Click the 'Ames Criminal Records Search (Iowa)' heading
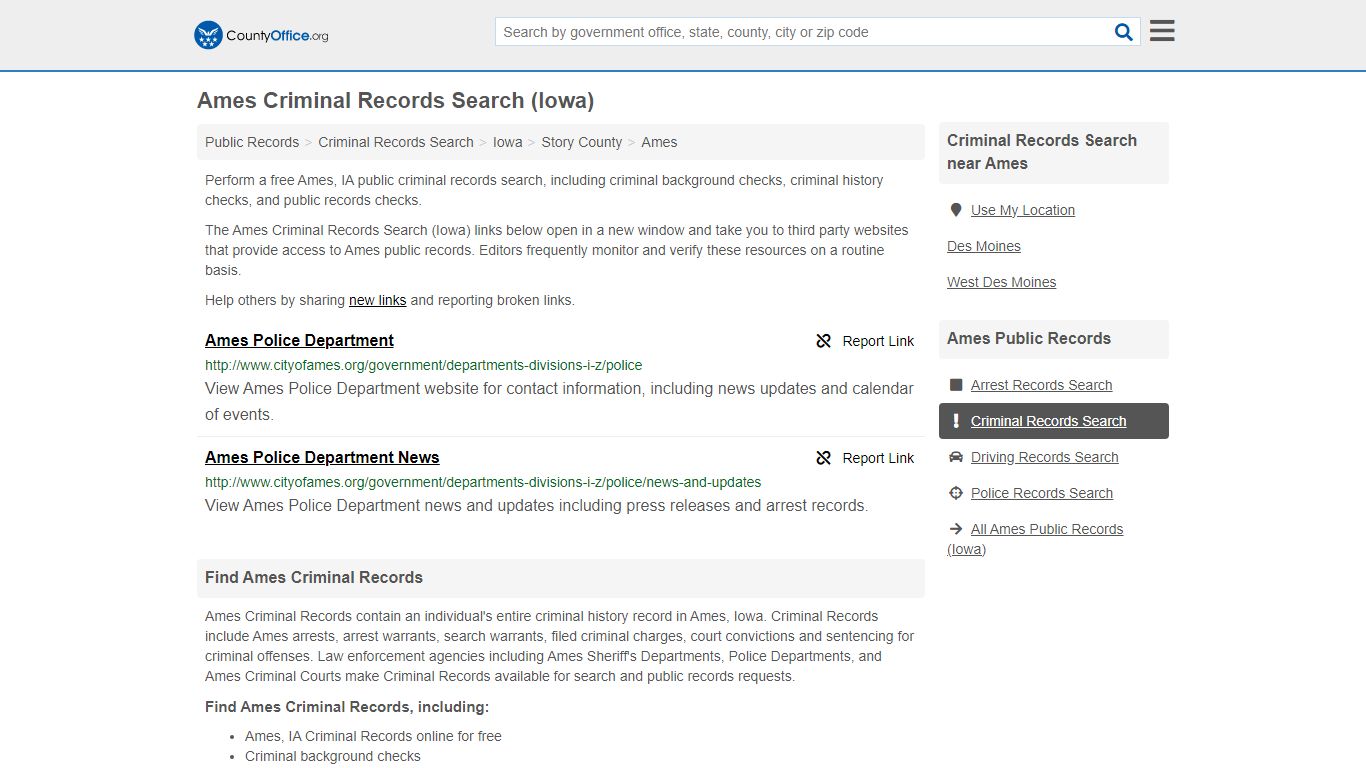Viewport: 1366px width, 768px height. 396,101
